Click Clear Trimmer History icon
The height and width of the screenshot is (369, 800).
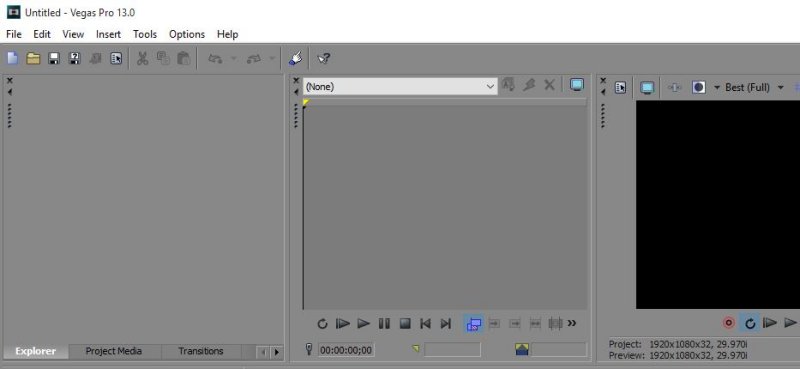pyautogui.click(x=529, y=85)
